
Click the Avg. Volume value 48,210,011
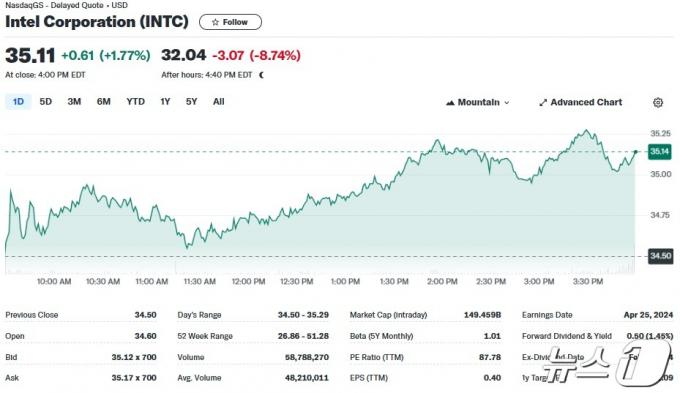[307, 378]
